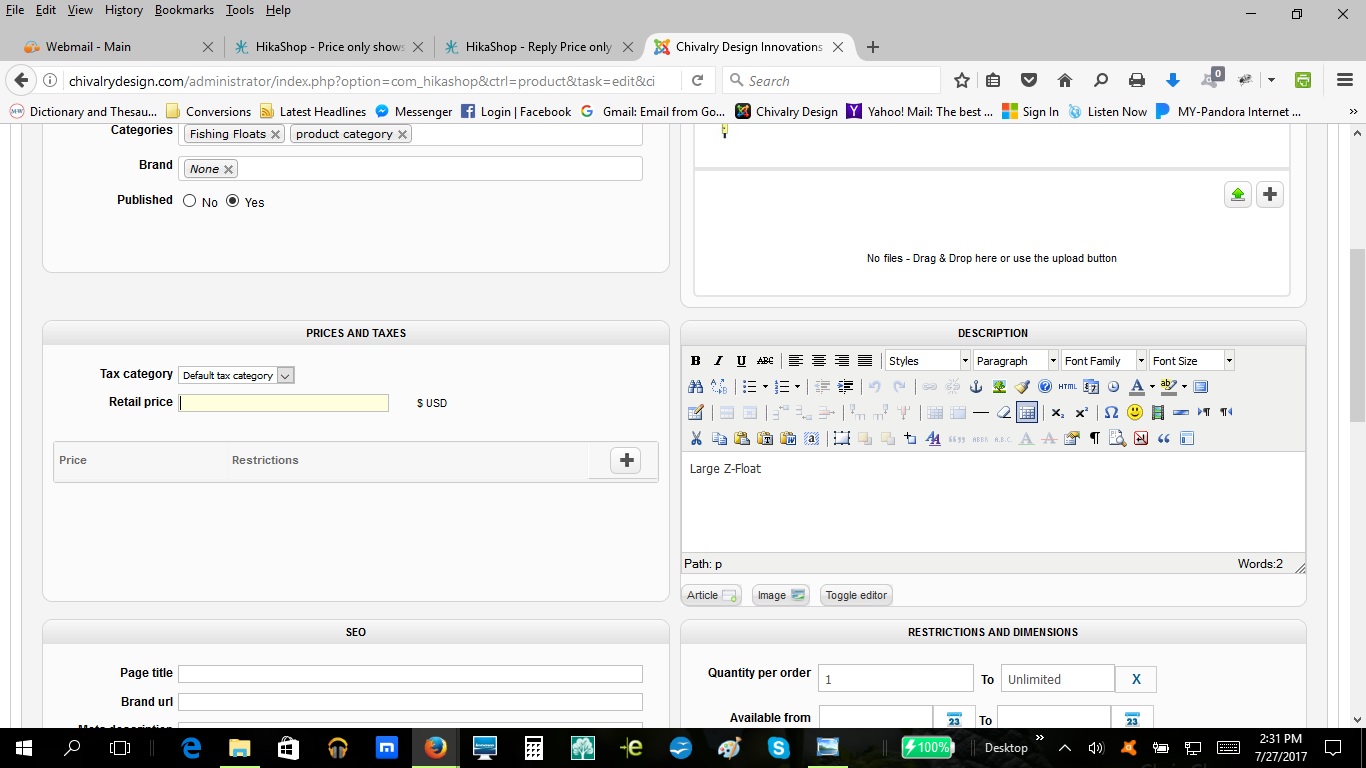Open the Firefox downloads arrow
This screenshot has width=1366, height=768.
pyautogui.click(x=1174, y=80)
